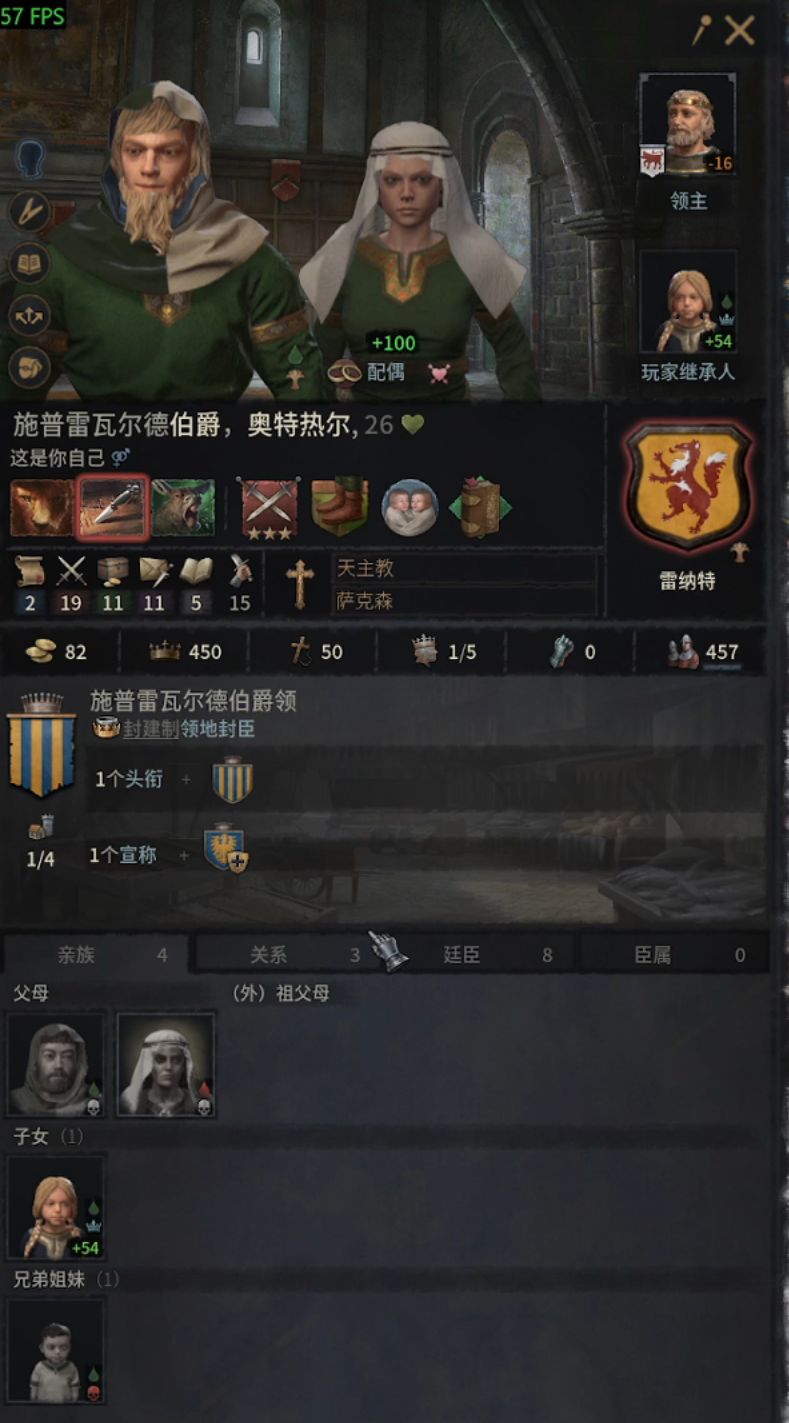Click the pin window icon
Screen dimensions: 789x1423
click(x=701, y=31)
